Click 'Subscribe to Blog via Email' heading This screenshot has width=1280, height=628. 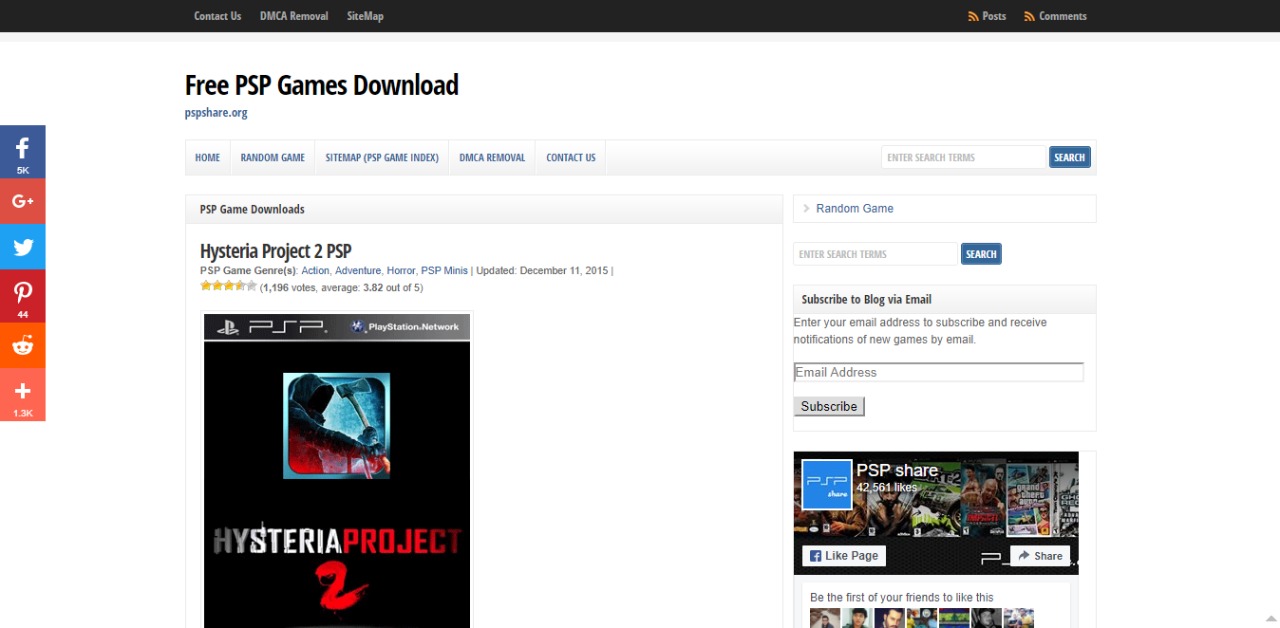click(x=866, y=299)
